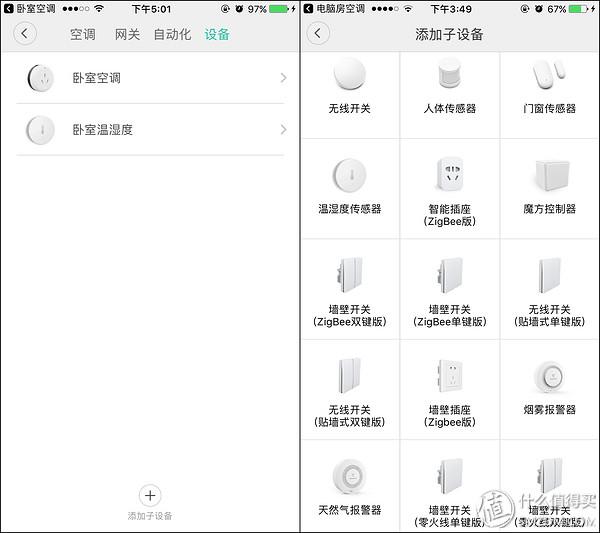This screenshot has width=600, height=533.
Task: Switch to the 空调 tab
Action: 83,34
